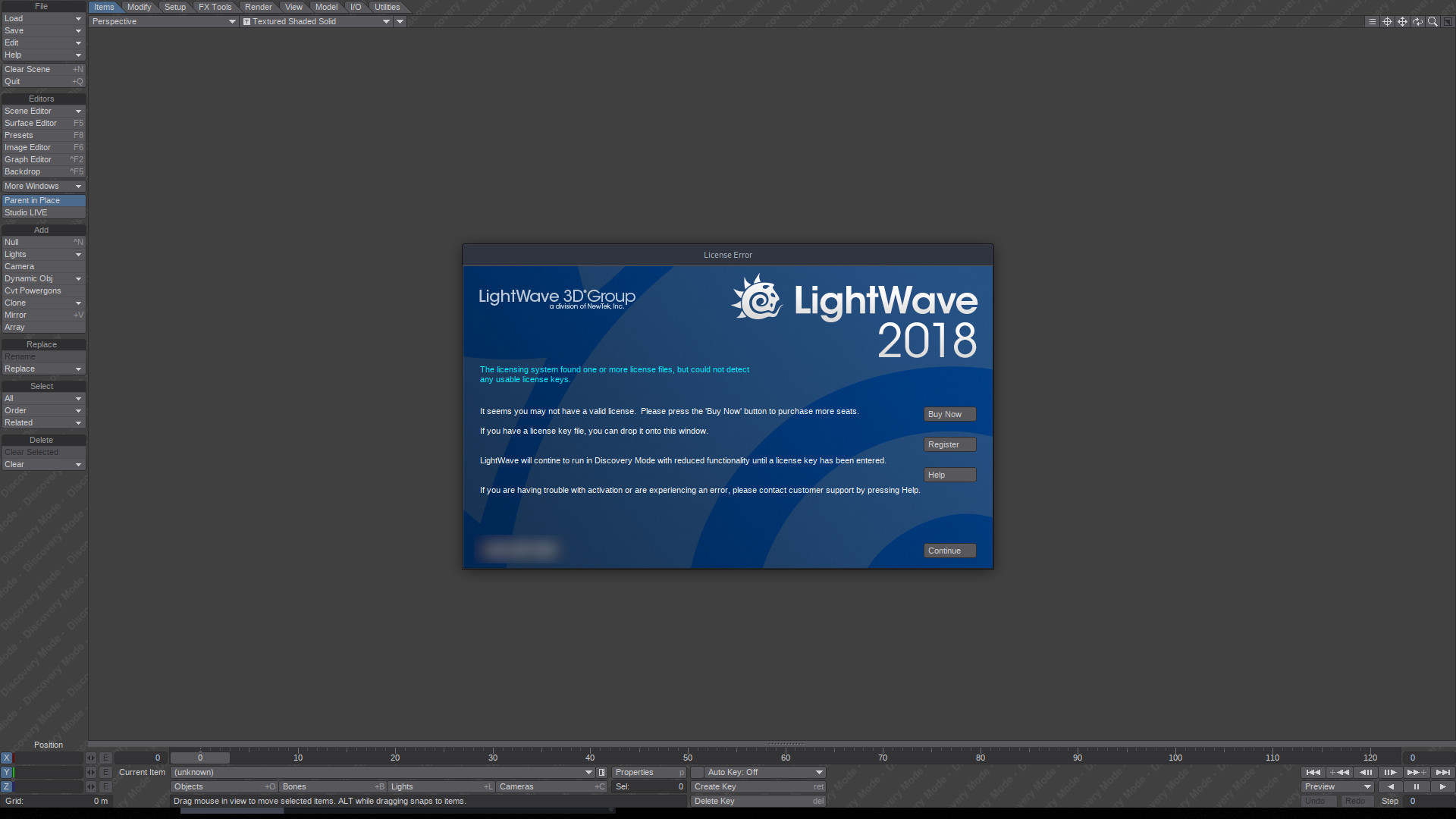1456x819 pixels.
Task: Play the animation in reverse
Action: point(1390,786)
